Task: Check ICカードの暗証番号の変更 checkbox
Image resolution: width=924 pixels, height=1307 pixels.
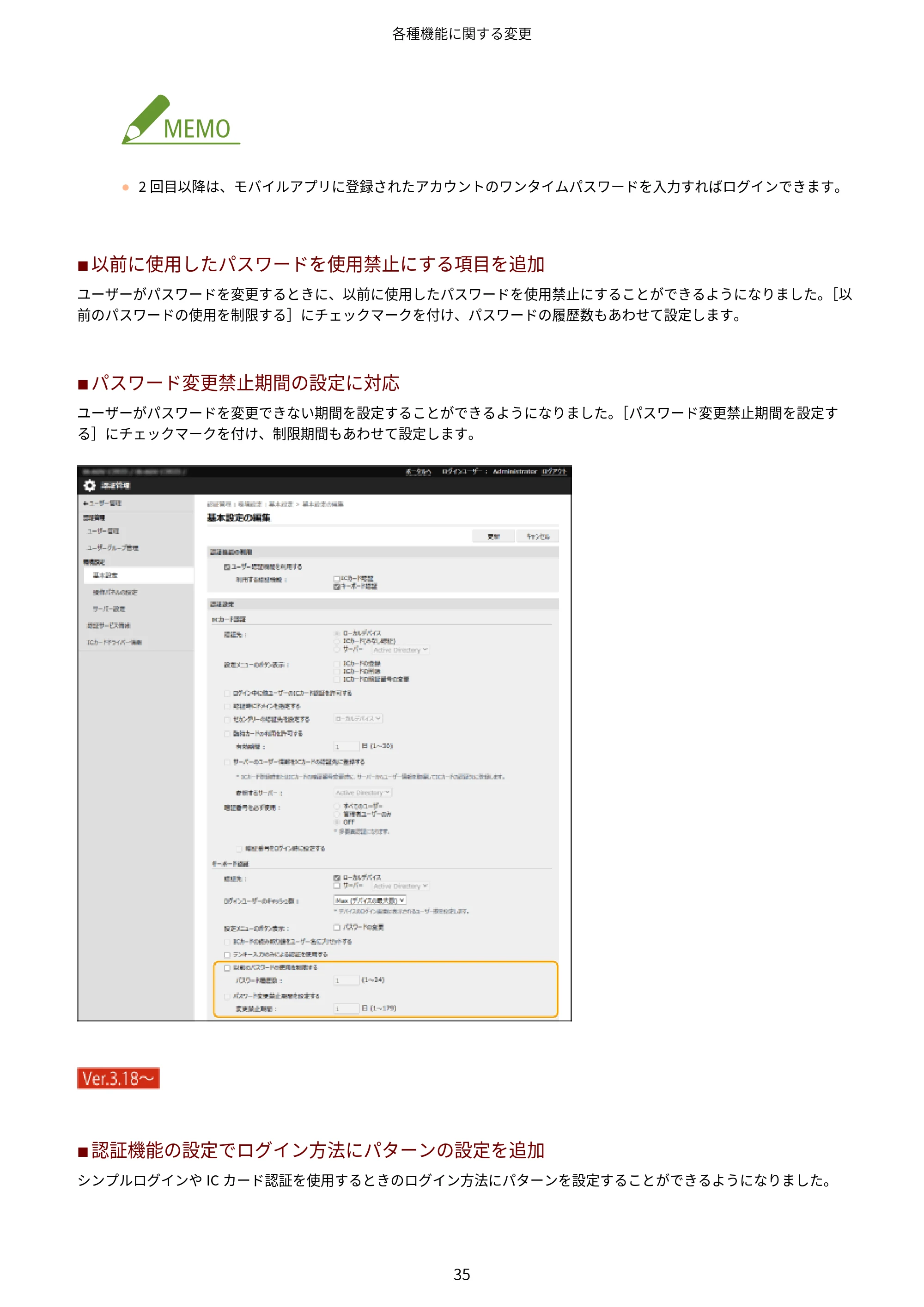Action: coord(337,680)
